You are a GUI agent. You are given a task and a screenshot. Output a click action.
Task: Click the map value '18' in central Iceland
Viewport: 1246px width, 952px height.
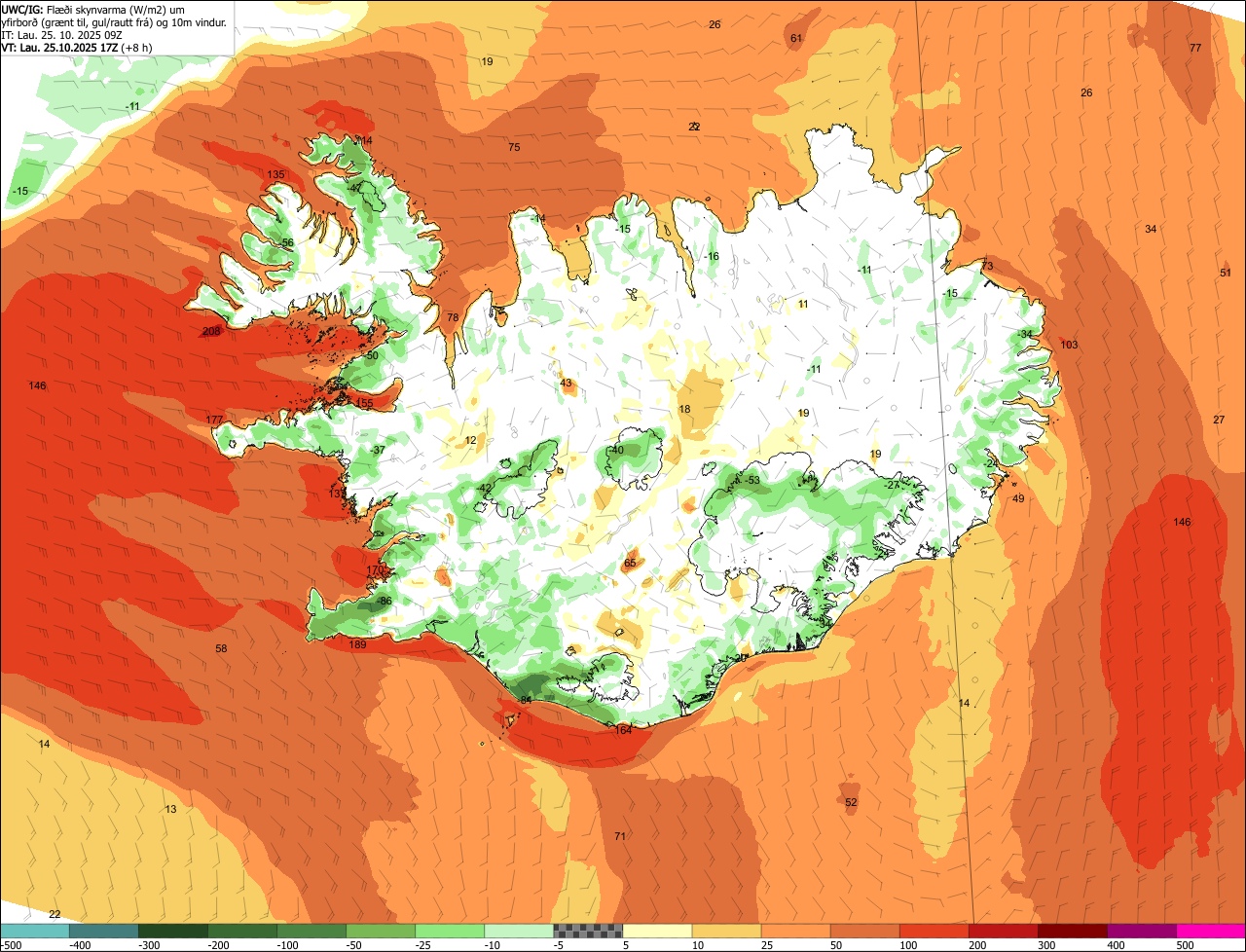684,410
